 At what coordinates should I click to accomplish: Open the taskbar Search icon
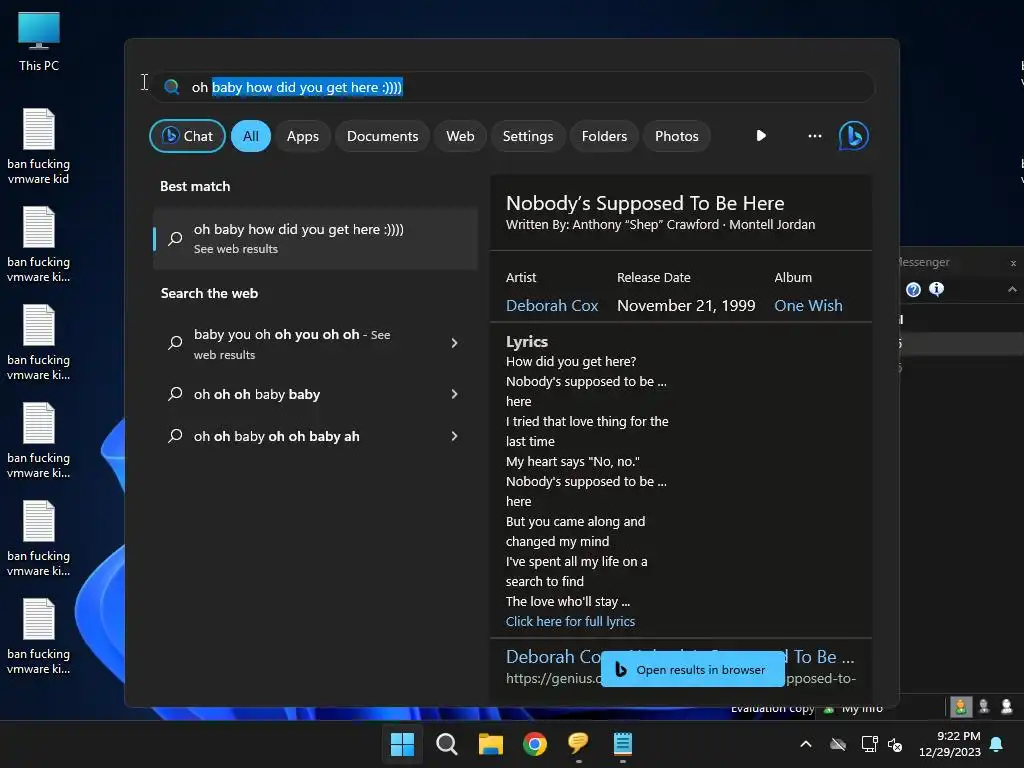pos(447,744)
